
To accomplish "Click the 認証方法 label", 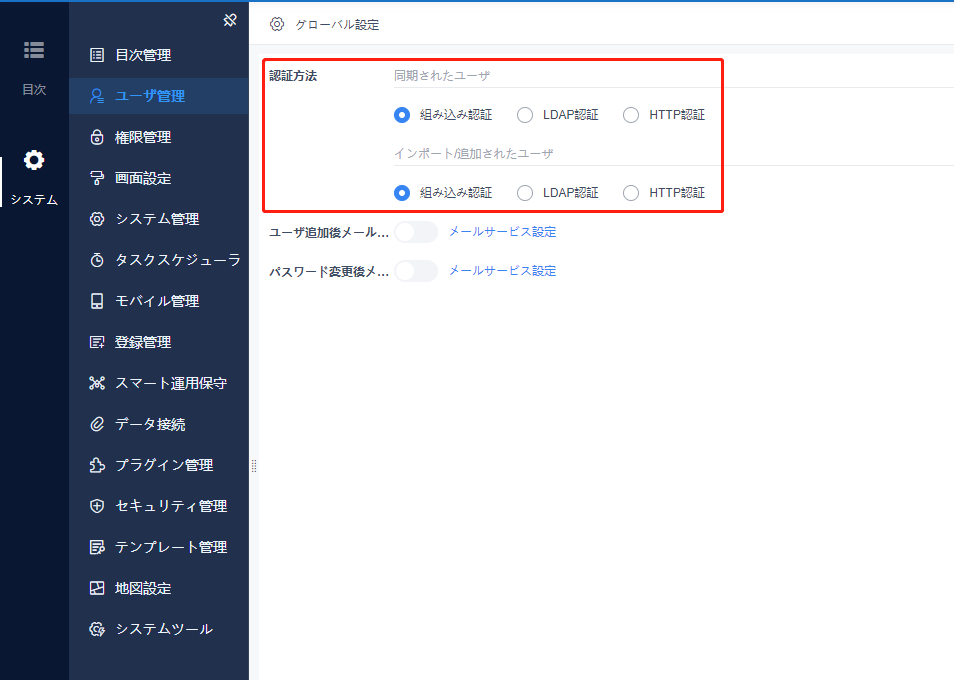I will coord(293,76).
